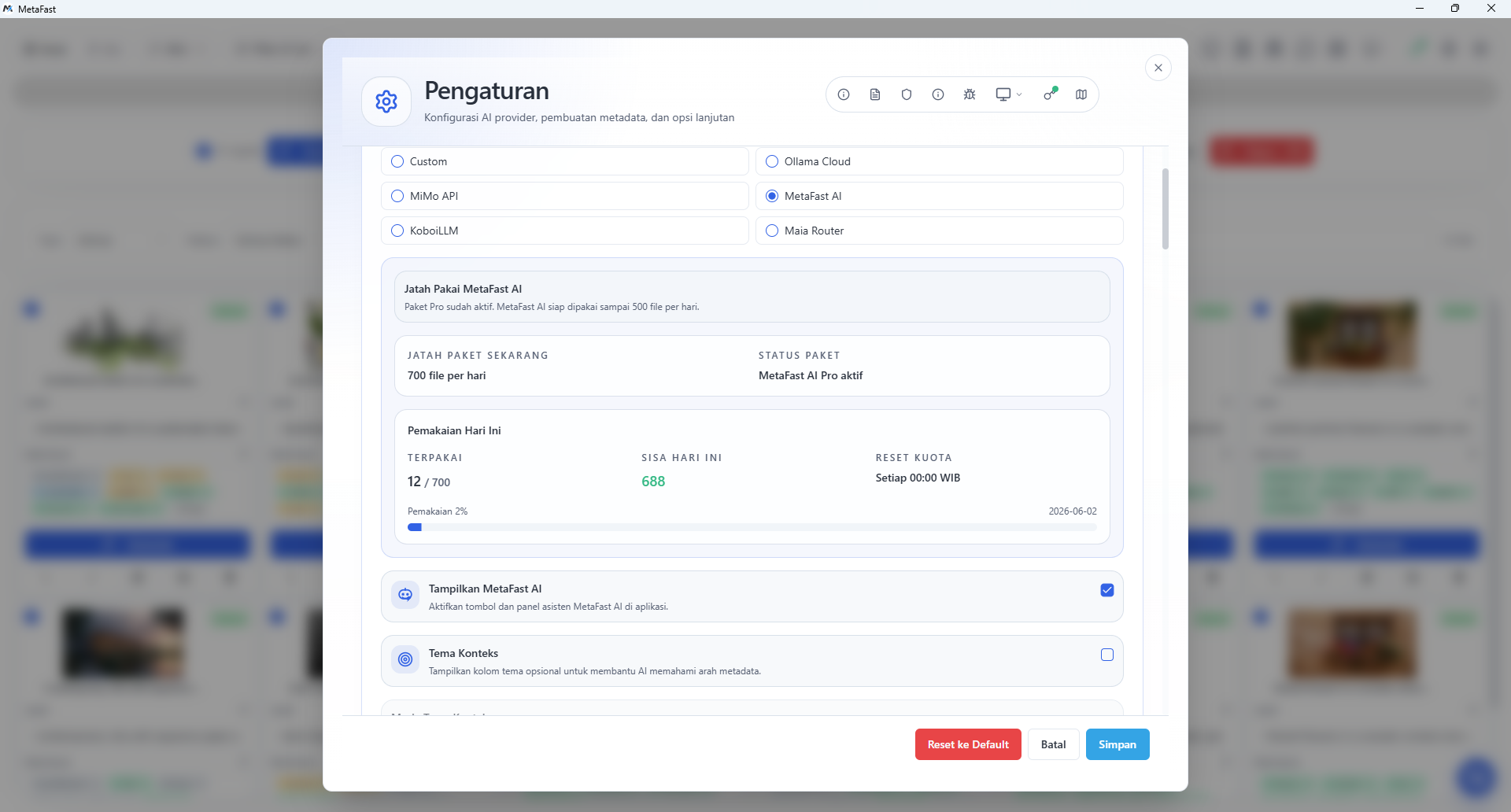This screenshot has height=812, width=1511.
Task: Restore down the MetaFast window
Action: click(1455, 9)
